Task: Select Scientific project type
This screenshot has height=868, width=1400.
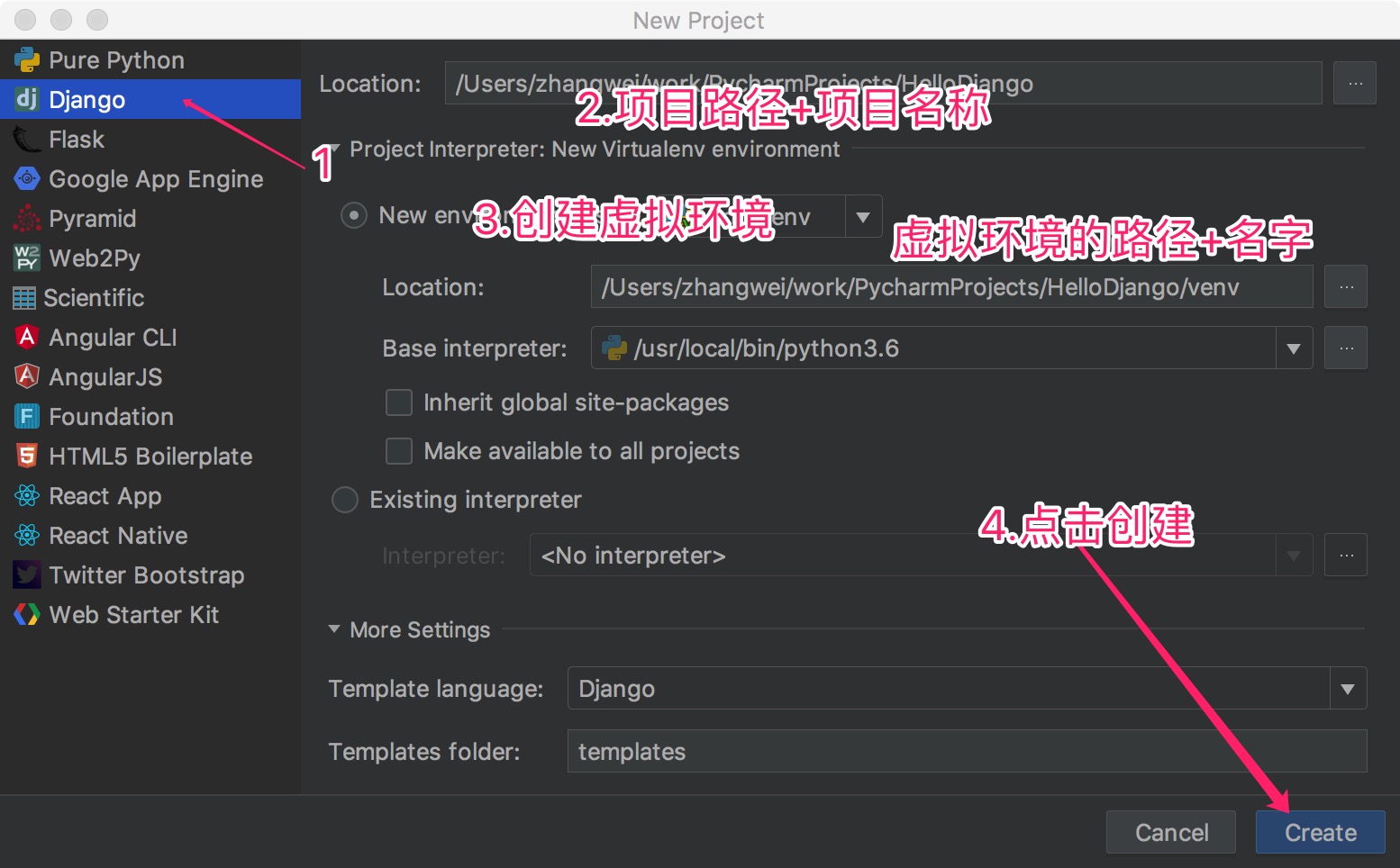Action: (150, 298)
